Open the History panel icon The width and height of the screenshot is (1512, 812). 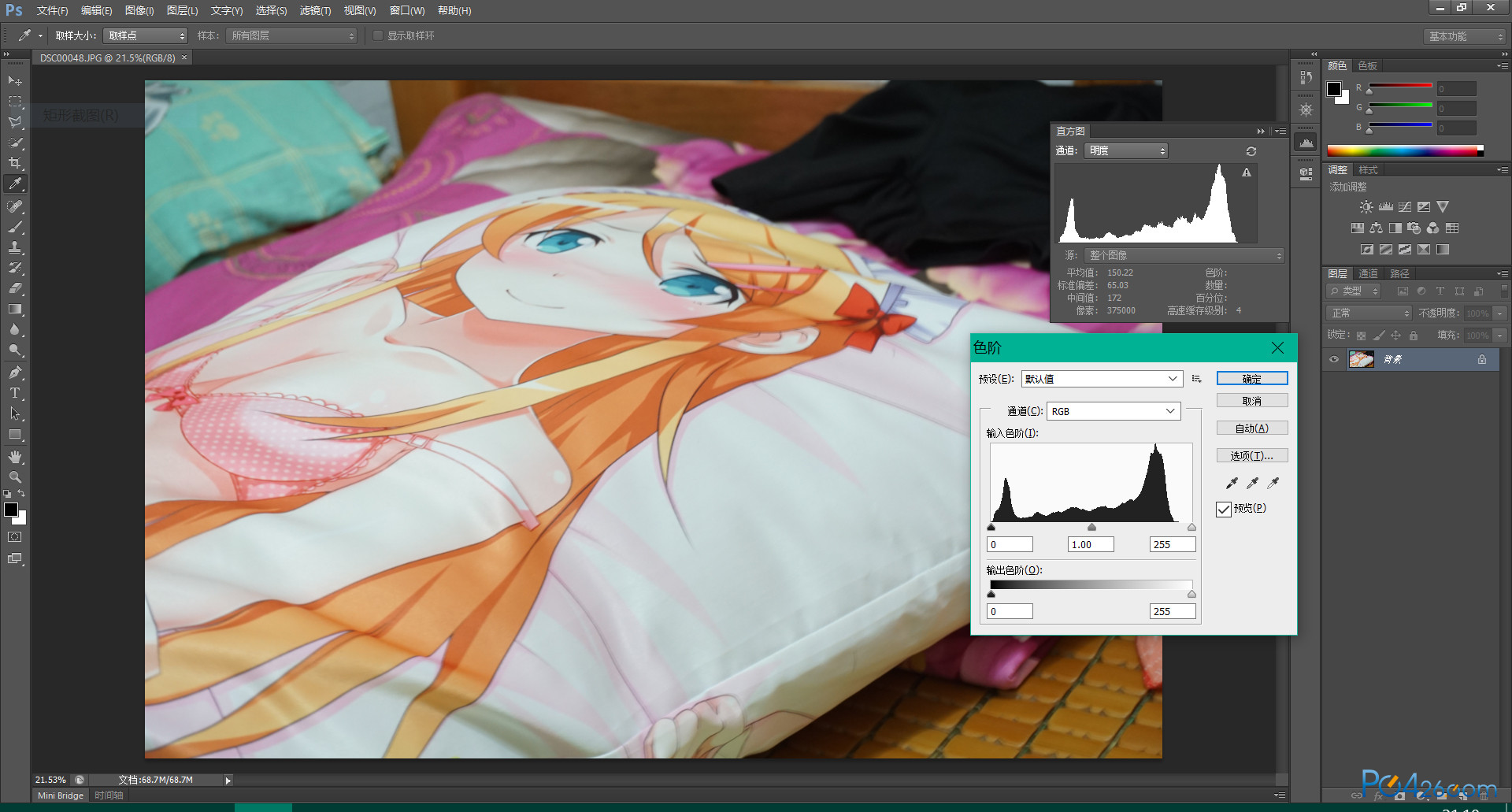[x=1306, y=77]
